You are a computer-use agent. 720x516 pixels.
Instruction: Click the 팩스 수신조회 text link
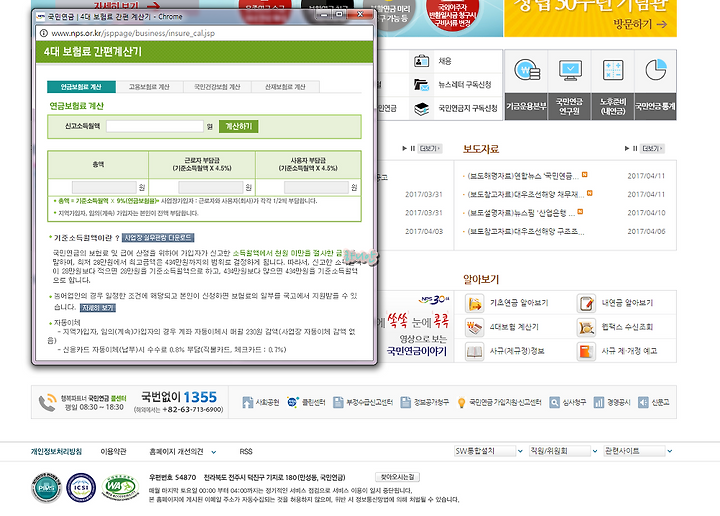[x=627, y=327]
